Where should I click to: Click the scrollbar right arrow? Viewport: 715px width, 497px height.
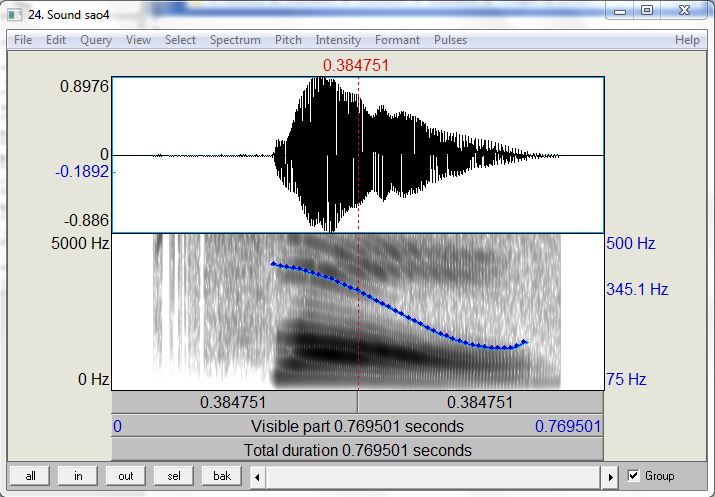coord(610,477)
